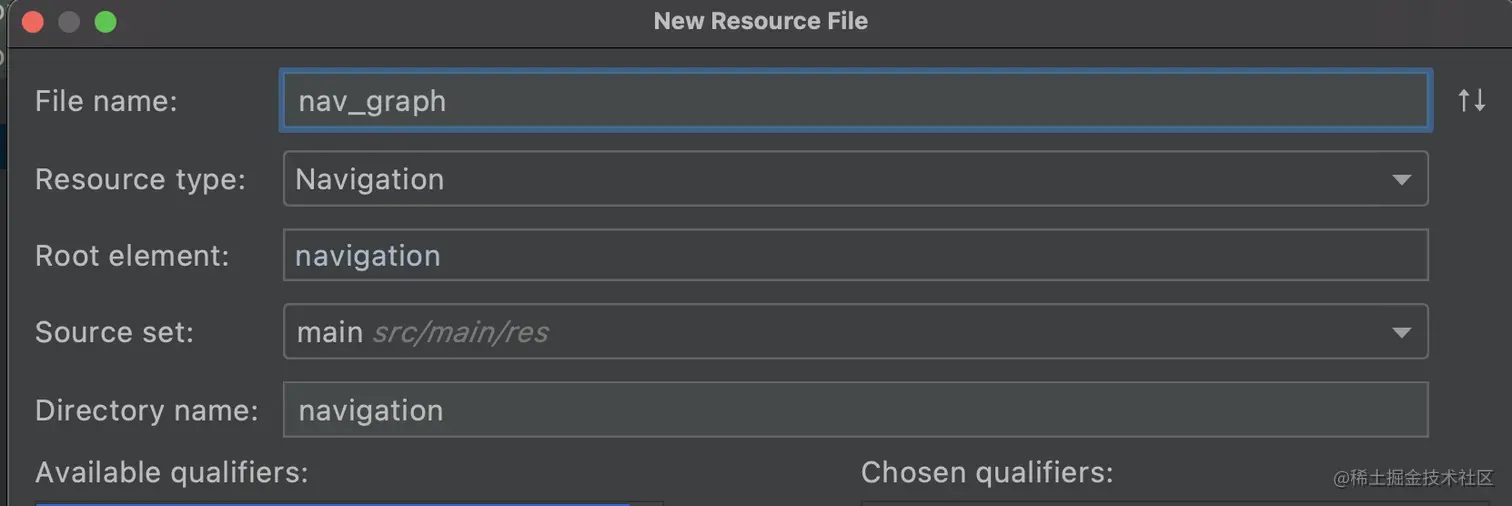
Task: Minimize the dialog with the yellow button
Action: point(69,22)
